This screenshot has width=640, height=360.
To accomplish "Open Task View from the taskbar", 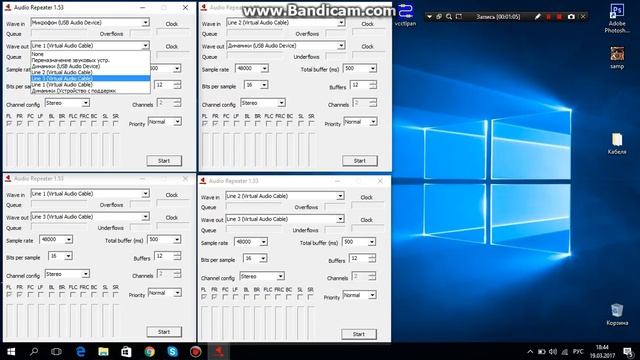I will (56, 351).
